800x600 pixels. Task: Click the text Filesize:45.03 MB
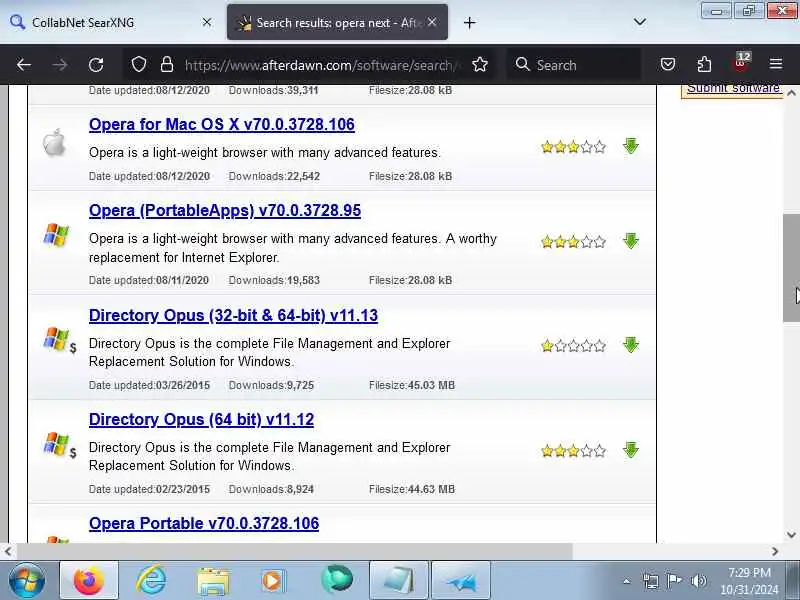click(x=412, y=385)
